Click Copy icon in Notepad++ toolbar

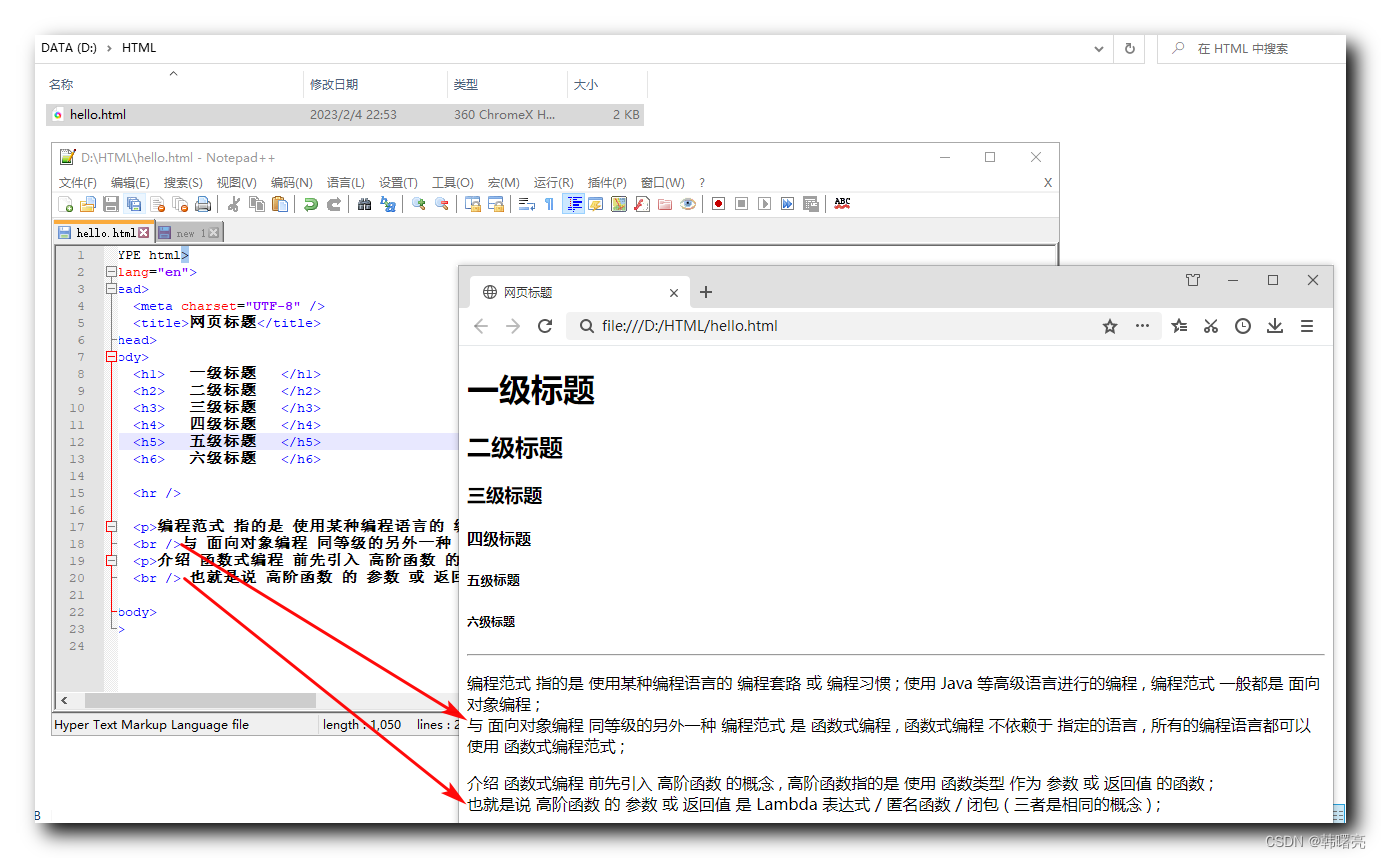tap(257, 204)
